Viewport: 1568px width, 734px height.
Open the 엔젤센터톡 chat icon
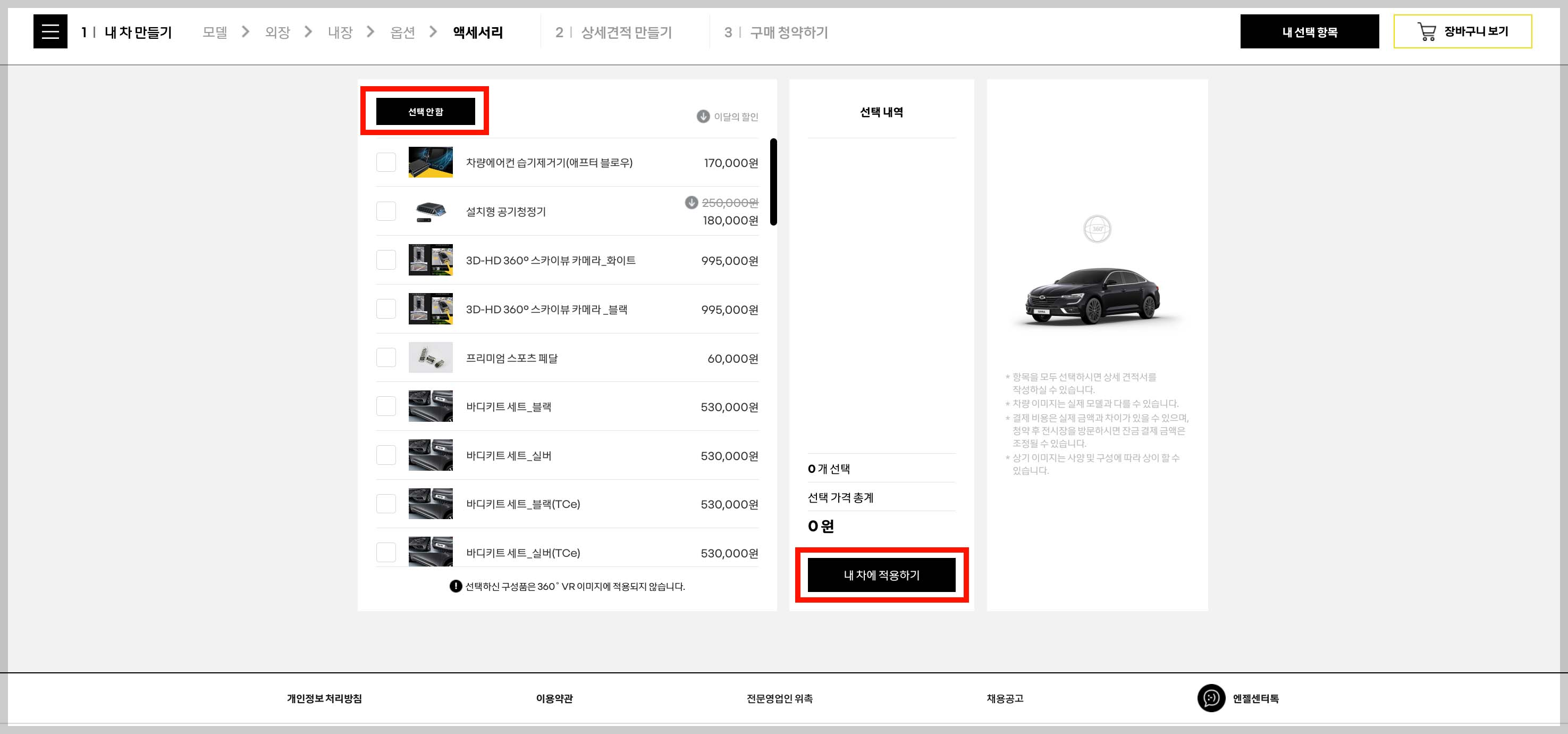1211,698
